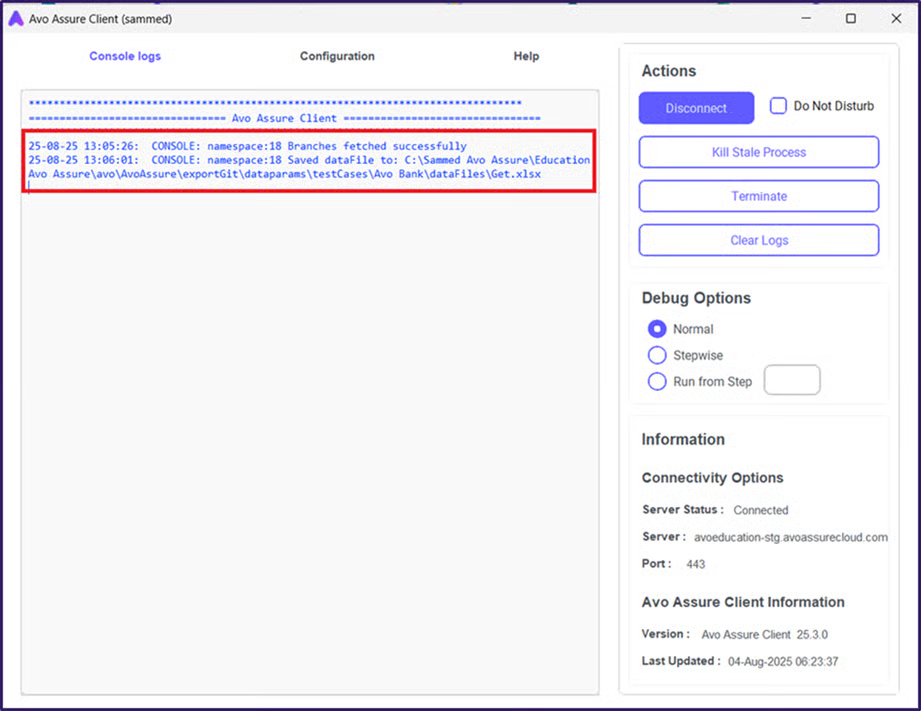
Task: Enable the Do Not Disturb checkbox
Action: (x=779, y=106)
